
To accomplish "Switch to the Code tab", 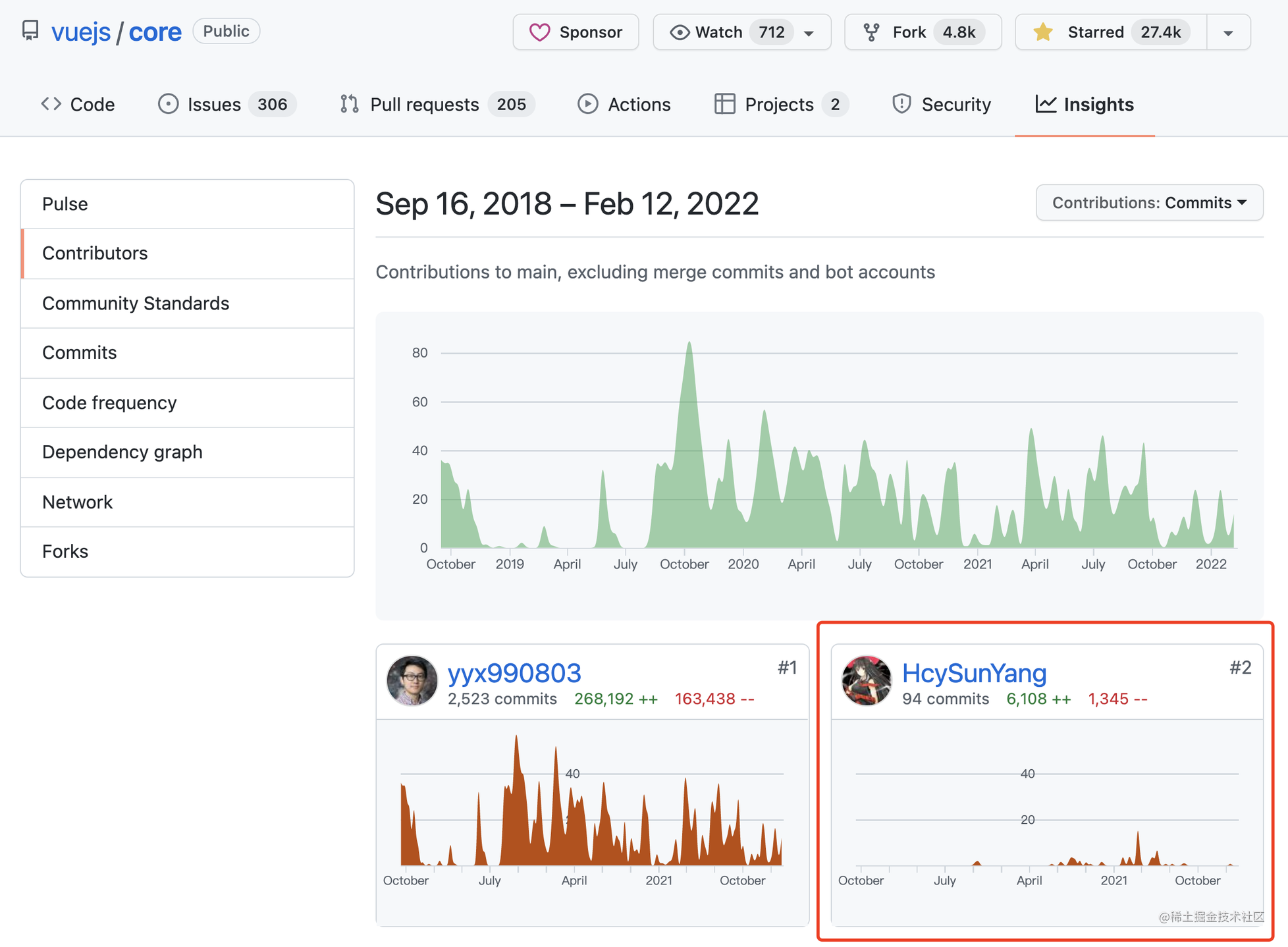I will pyautogui.click(x=78, y=104).
